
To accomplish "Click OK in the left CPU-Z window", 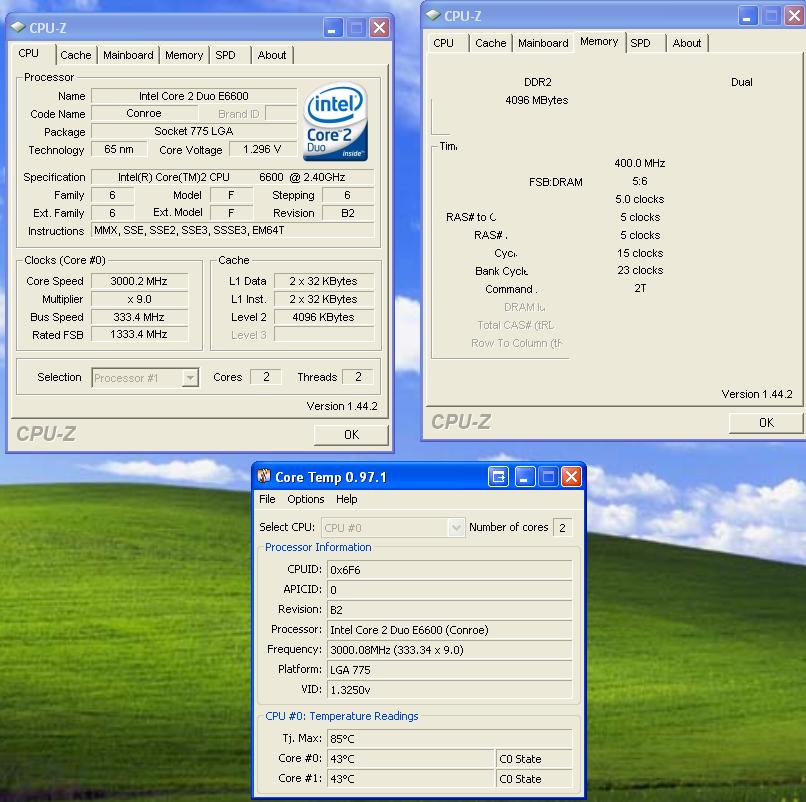I will tap(352, 435).
